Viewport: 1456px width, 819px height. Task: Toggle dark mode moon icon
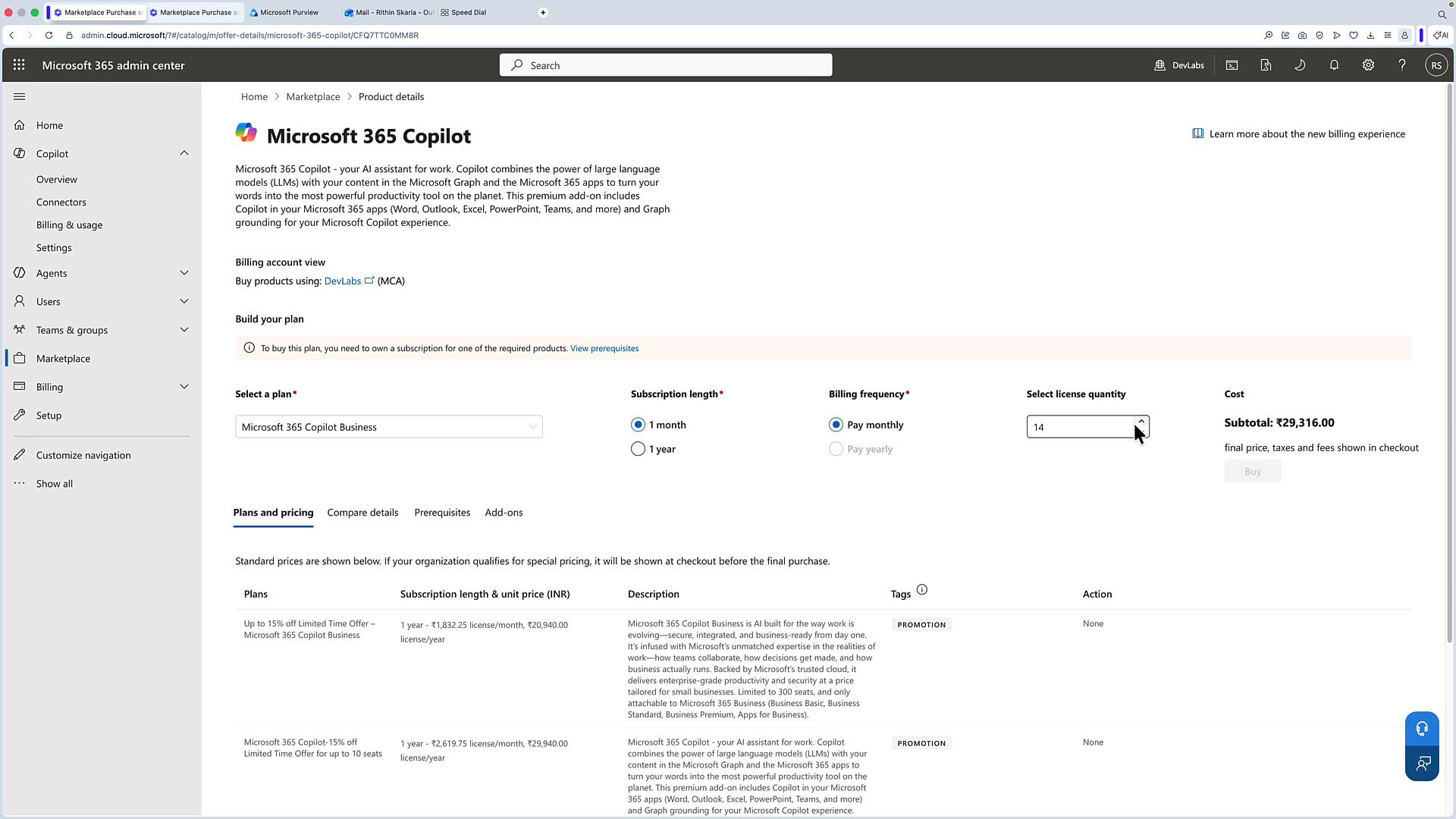(x=1300, y=65)
